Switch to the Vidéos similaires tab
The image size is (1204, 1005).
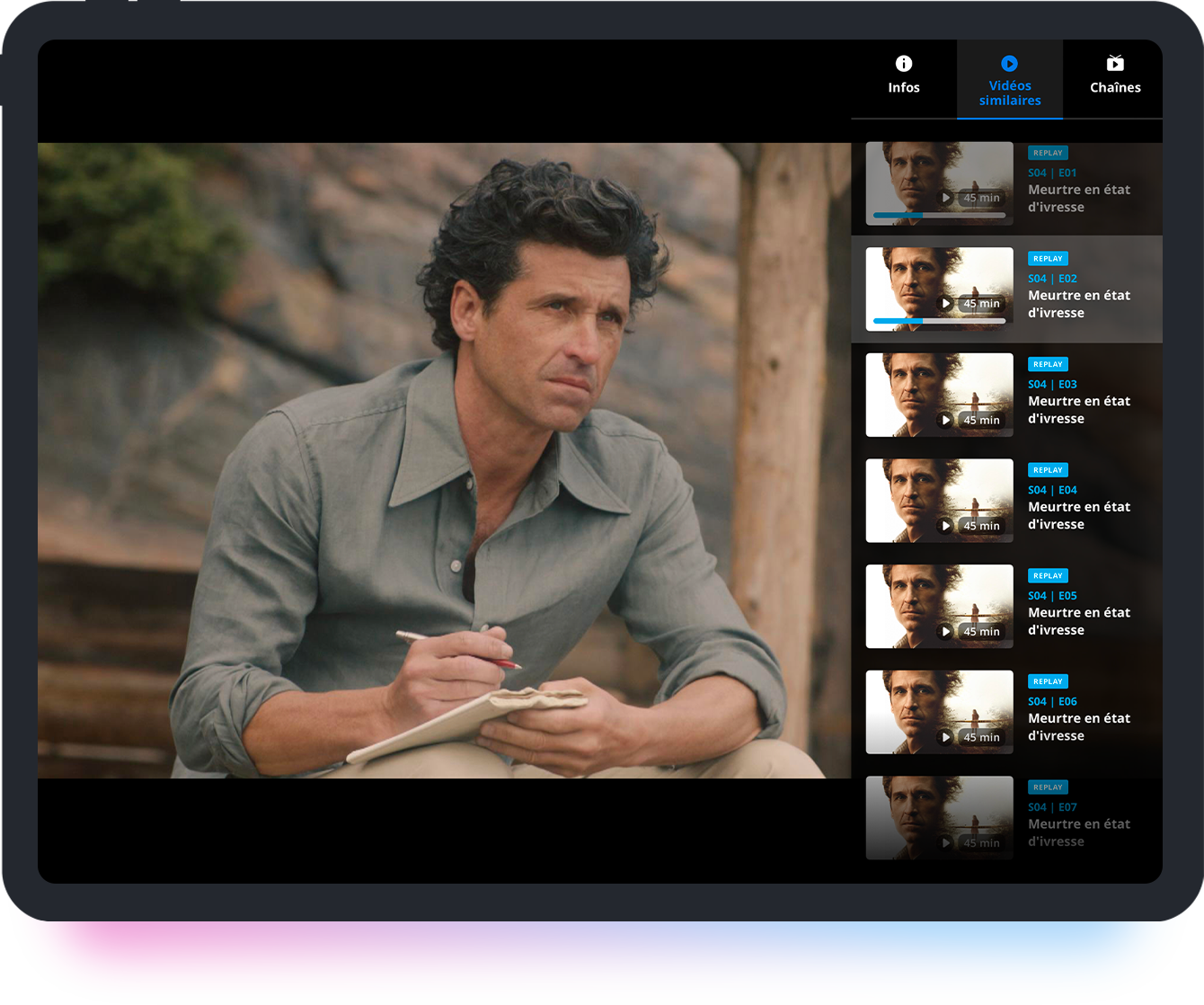[1010, 78]
